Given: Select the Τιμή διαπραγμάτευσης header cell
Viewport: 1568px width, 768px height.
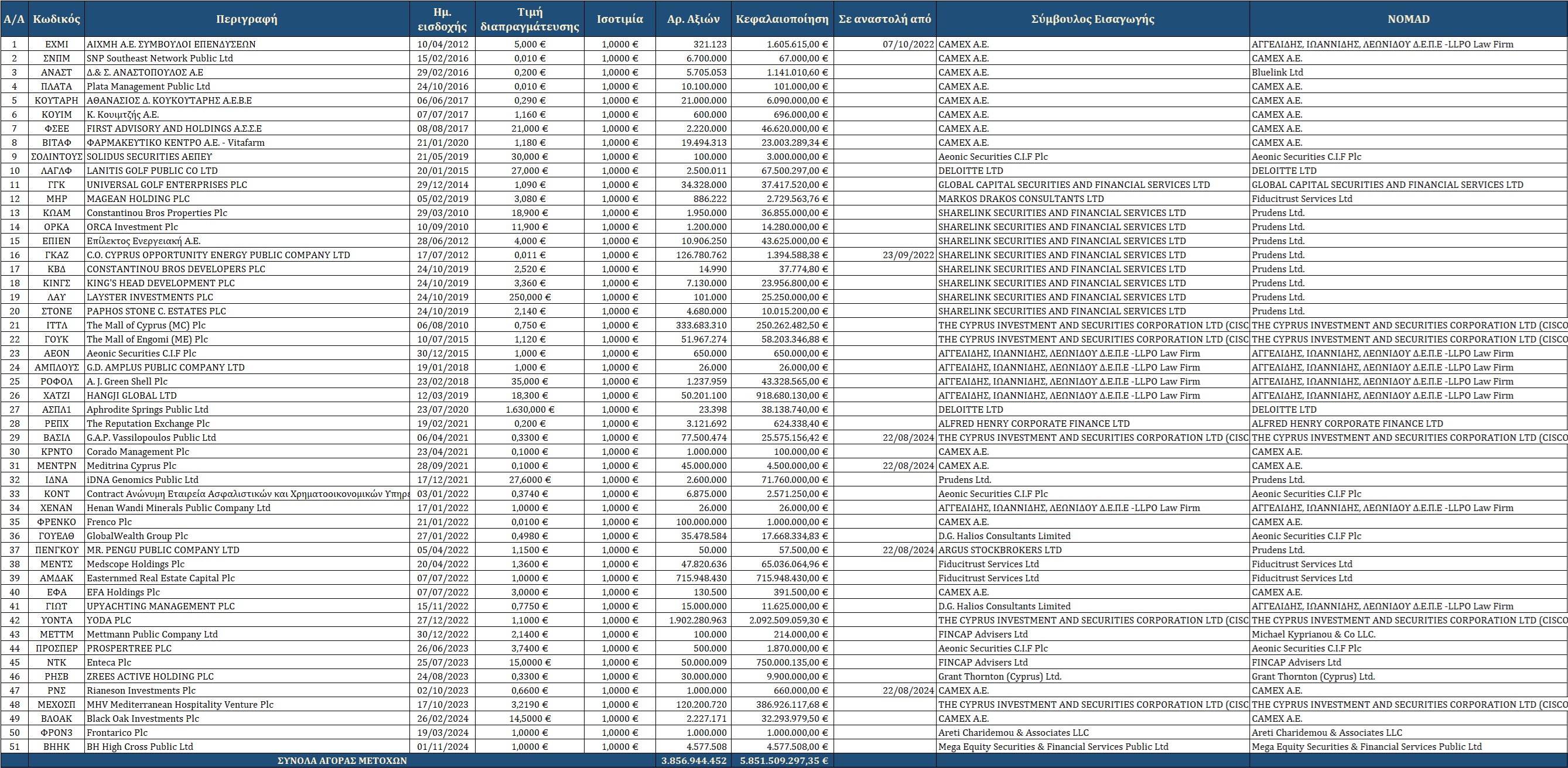Looking at the screenshot, I should tap(530, 19).
